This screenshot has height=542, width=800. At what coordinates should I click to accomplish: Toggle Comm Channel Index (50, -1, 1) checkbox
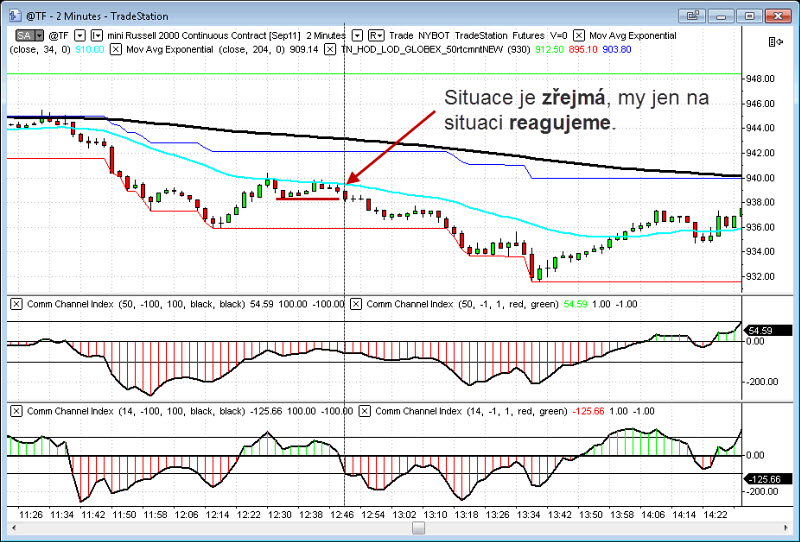click(356, 304)
